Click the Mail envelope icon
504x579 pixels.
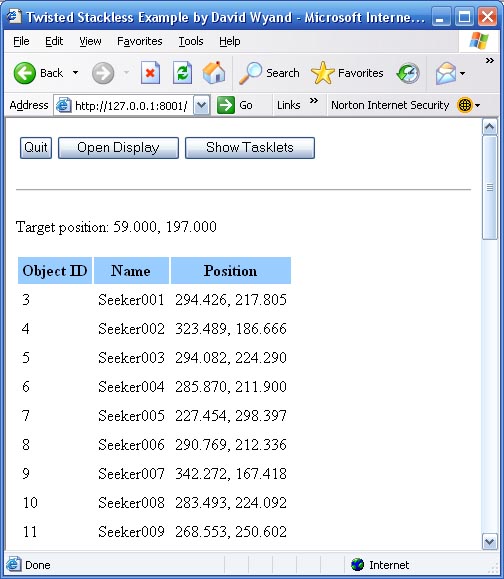pyautogui.click(x=445, y=73)
